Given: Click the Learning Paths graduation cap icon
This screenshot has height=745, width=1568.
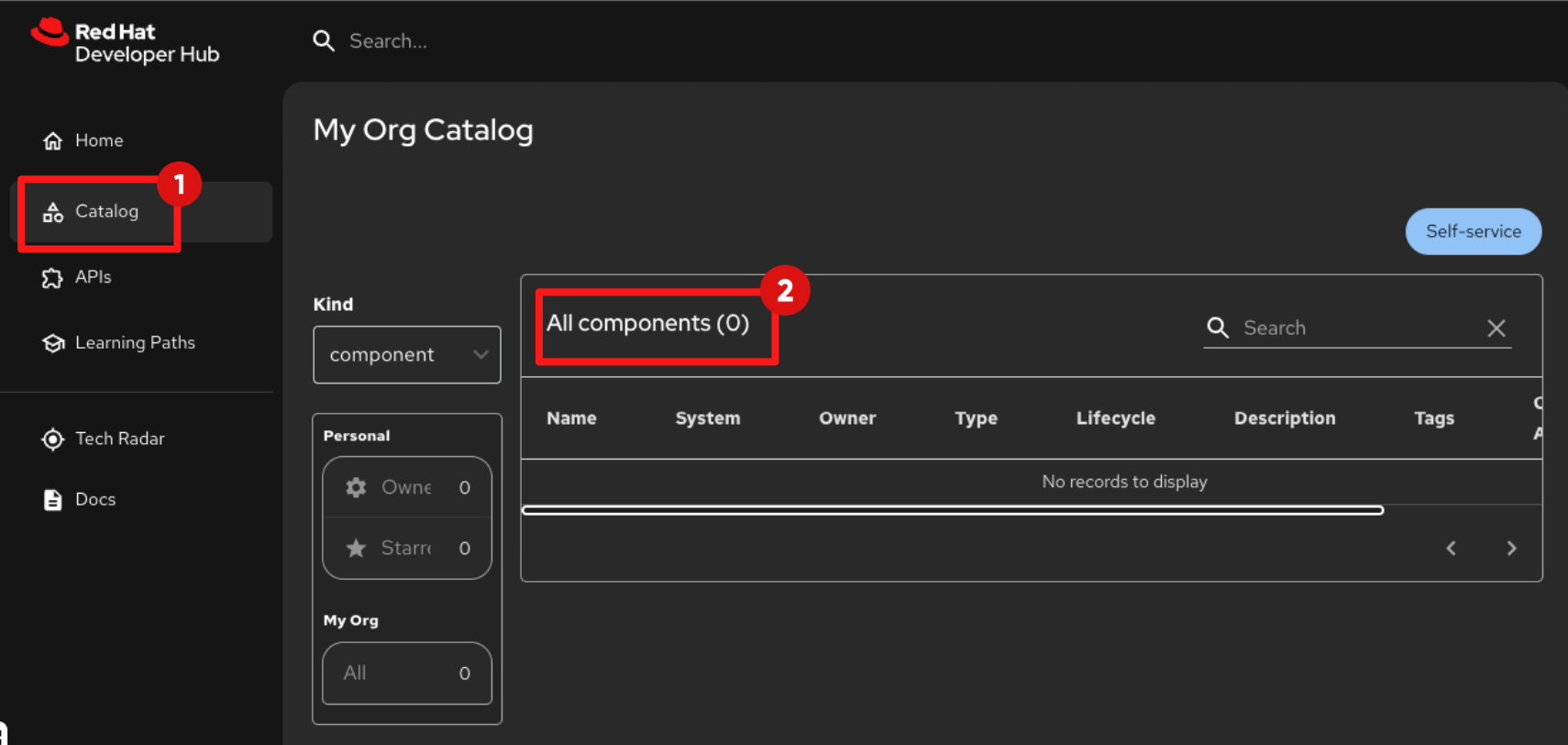Looking at the screenshot, I should tap(53, 343).
